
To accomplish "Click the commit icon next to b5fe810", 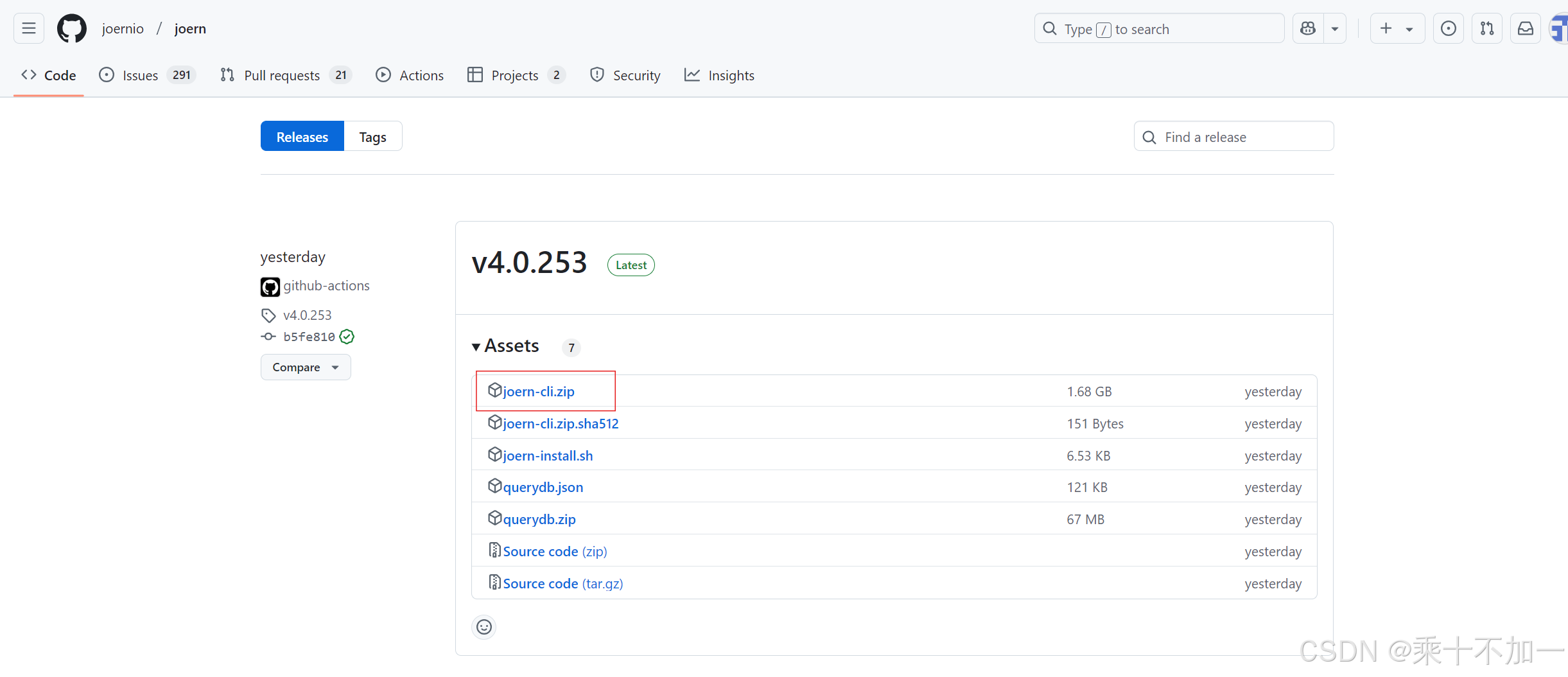I will click(268, 337).
